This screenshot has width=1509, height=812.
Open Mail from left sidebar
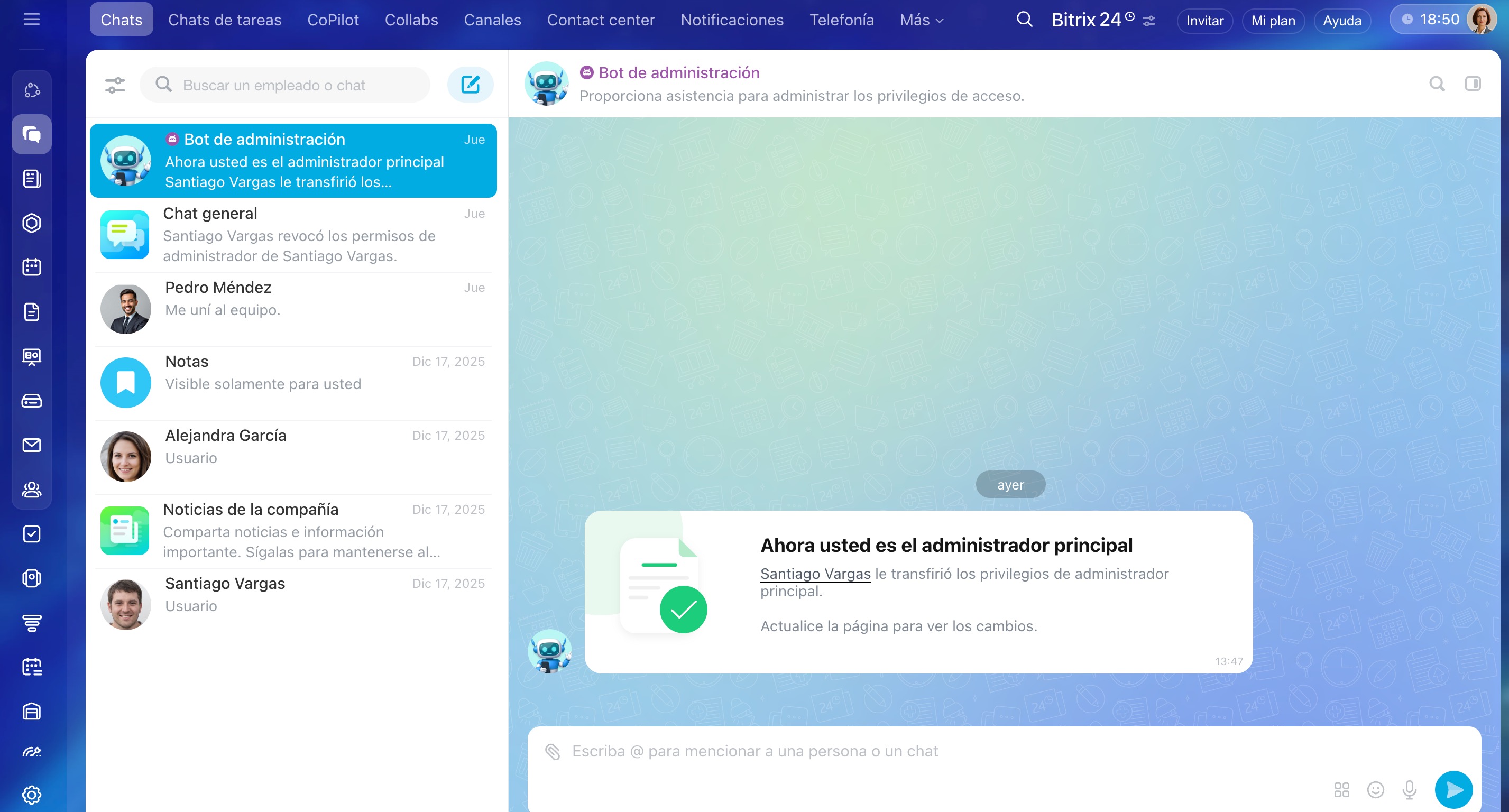pyautogui.click(x=32, y=445)
